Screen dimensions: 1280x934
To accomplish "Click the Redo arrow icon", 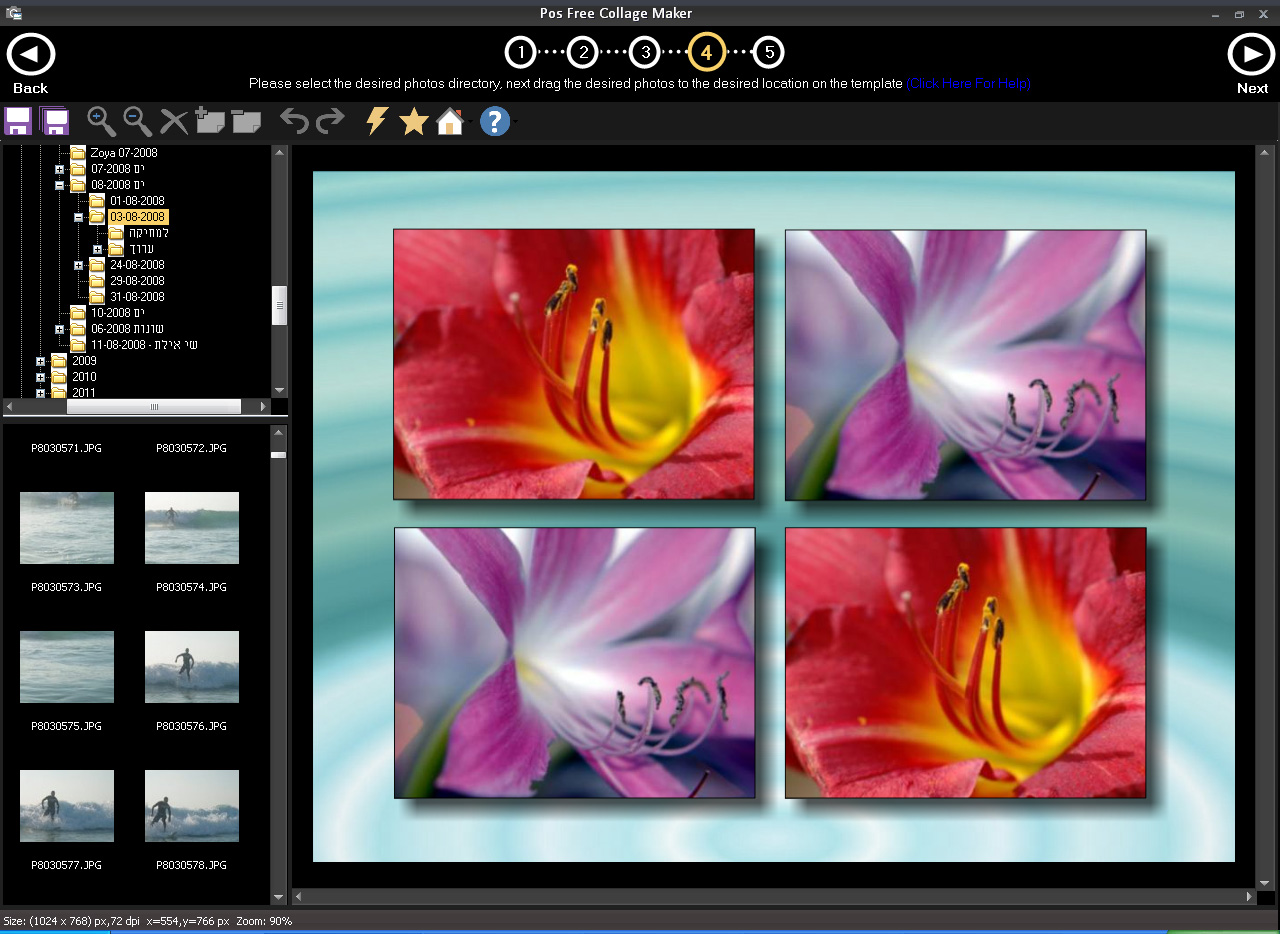I will (330, 121).
